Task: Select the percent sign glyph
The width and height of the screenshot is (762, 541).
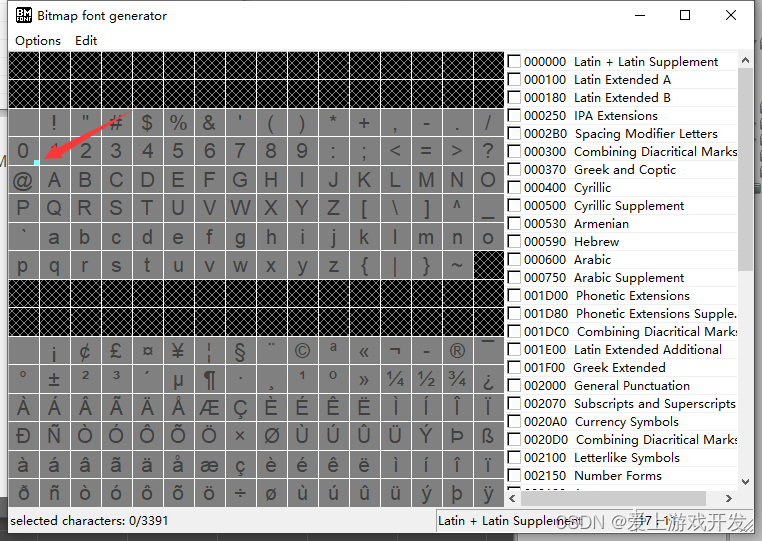Action: (178, 122)
